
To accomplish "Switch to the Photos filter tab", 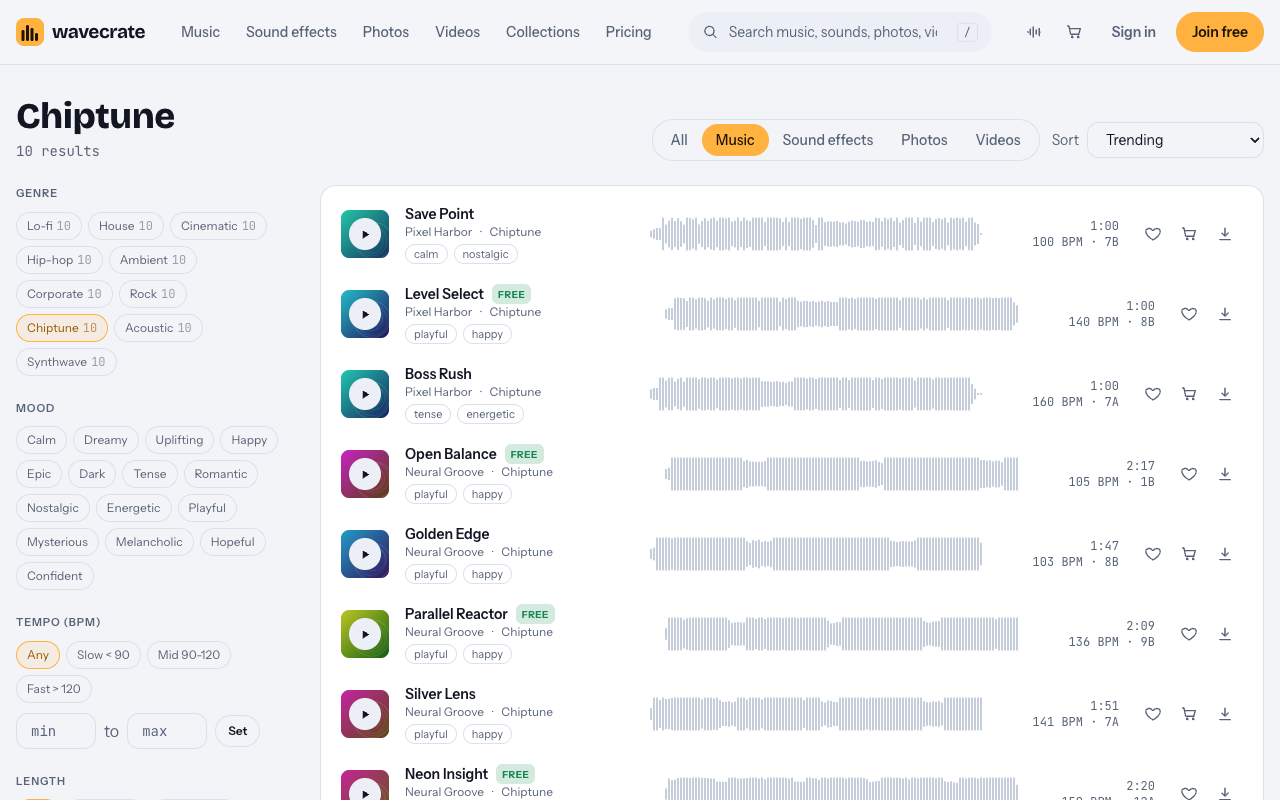I will pos(924,140).
